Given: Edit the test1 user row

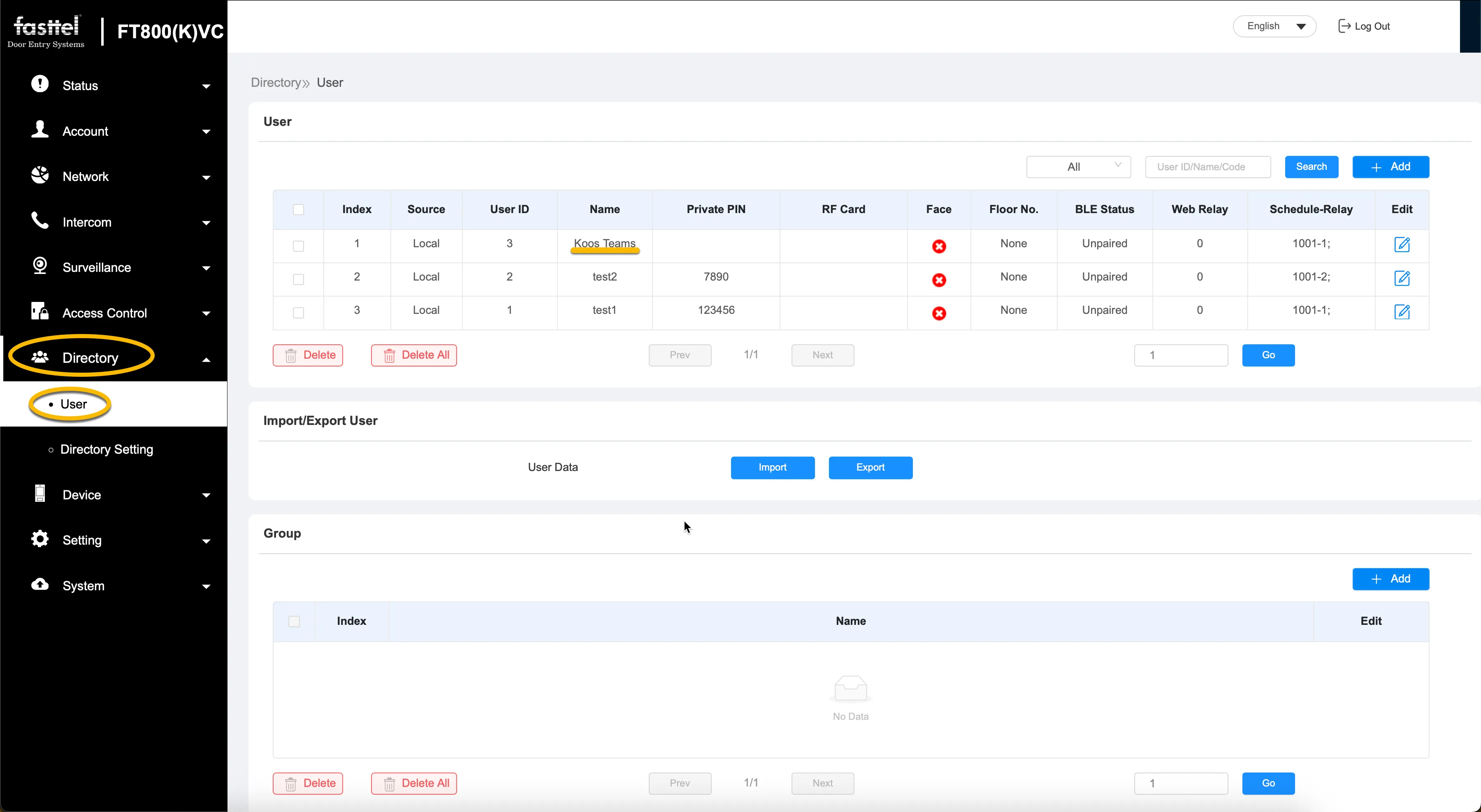Looking at the screenshot, I should coord(1402,311).
